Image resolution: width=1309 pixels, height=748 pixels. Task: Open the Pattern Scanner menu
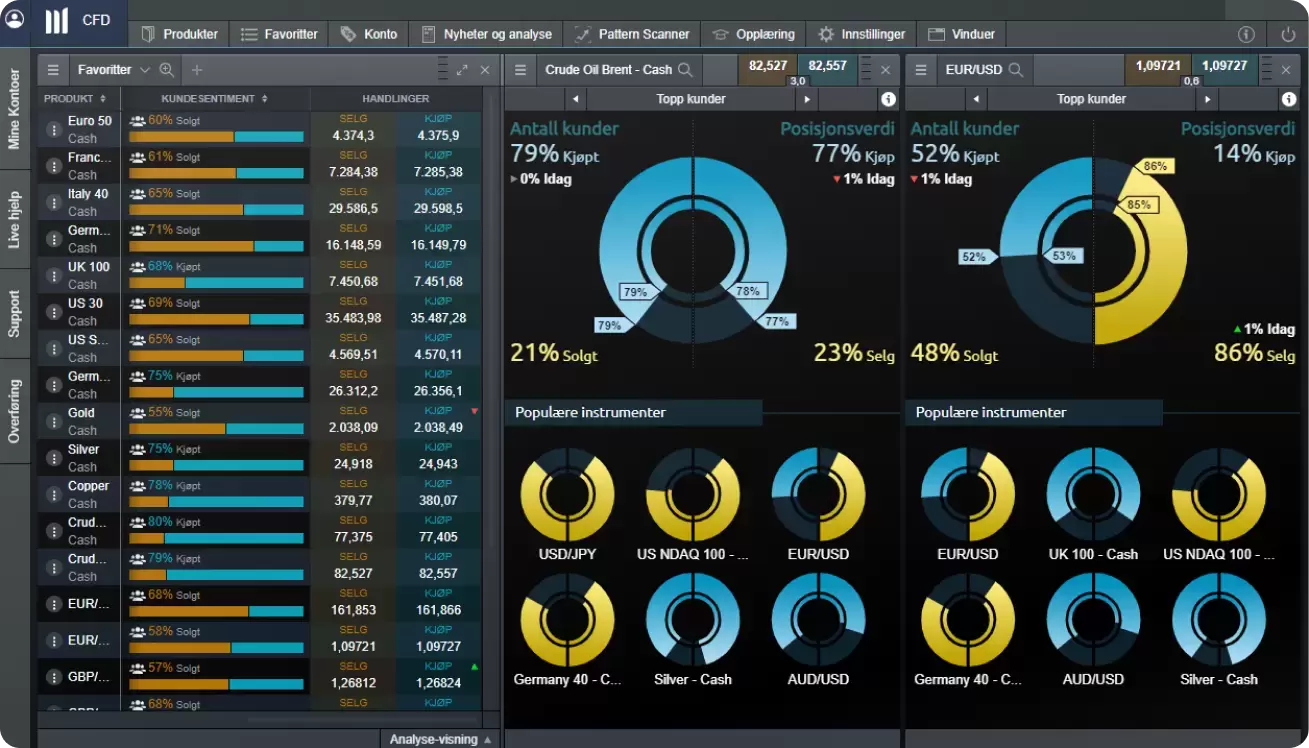click(x=633, y=34)
